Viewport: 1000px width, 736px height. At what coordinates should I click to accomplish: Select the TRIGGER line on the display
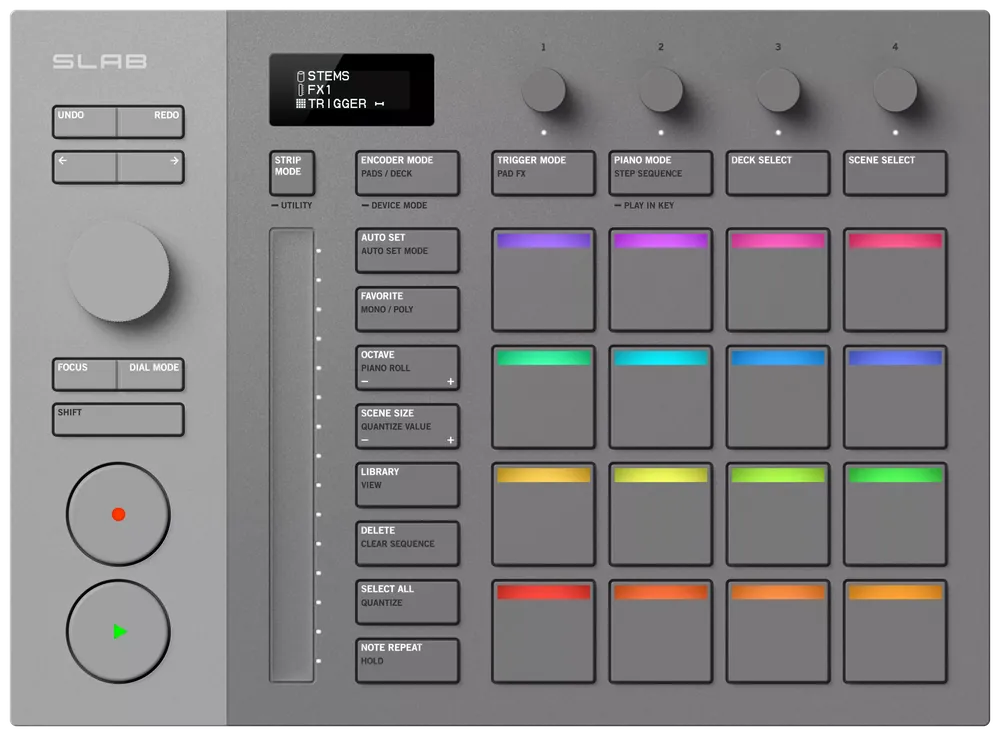click(x=341, y=104)
